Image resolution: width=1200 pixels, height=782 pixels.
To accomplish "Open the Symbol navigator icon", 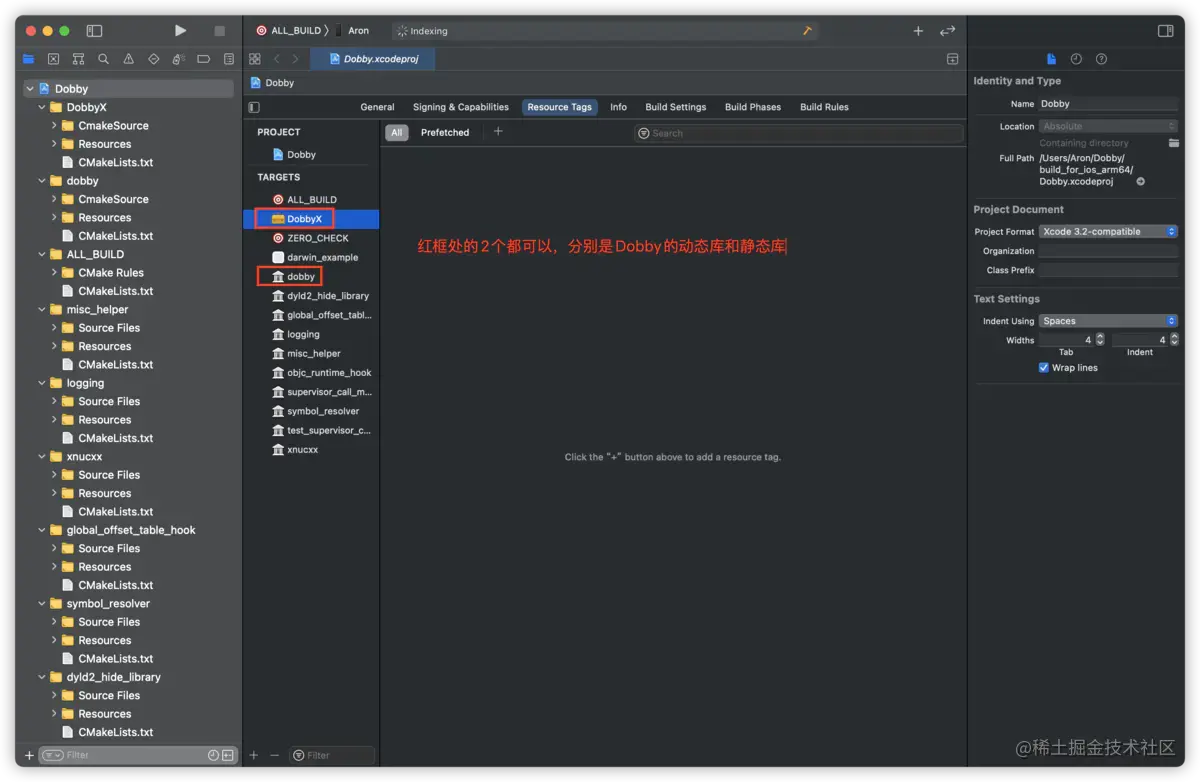I will coord(78,59).
